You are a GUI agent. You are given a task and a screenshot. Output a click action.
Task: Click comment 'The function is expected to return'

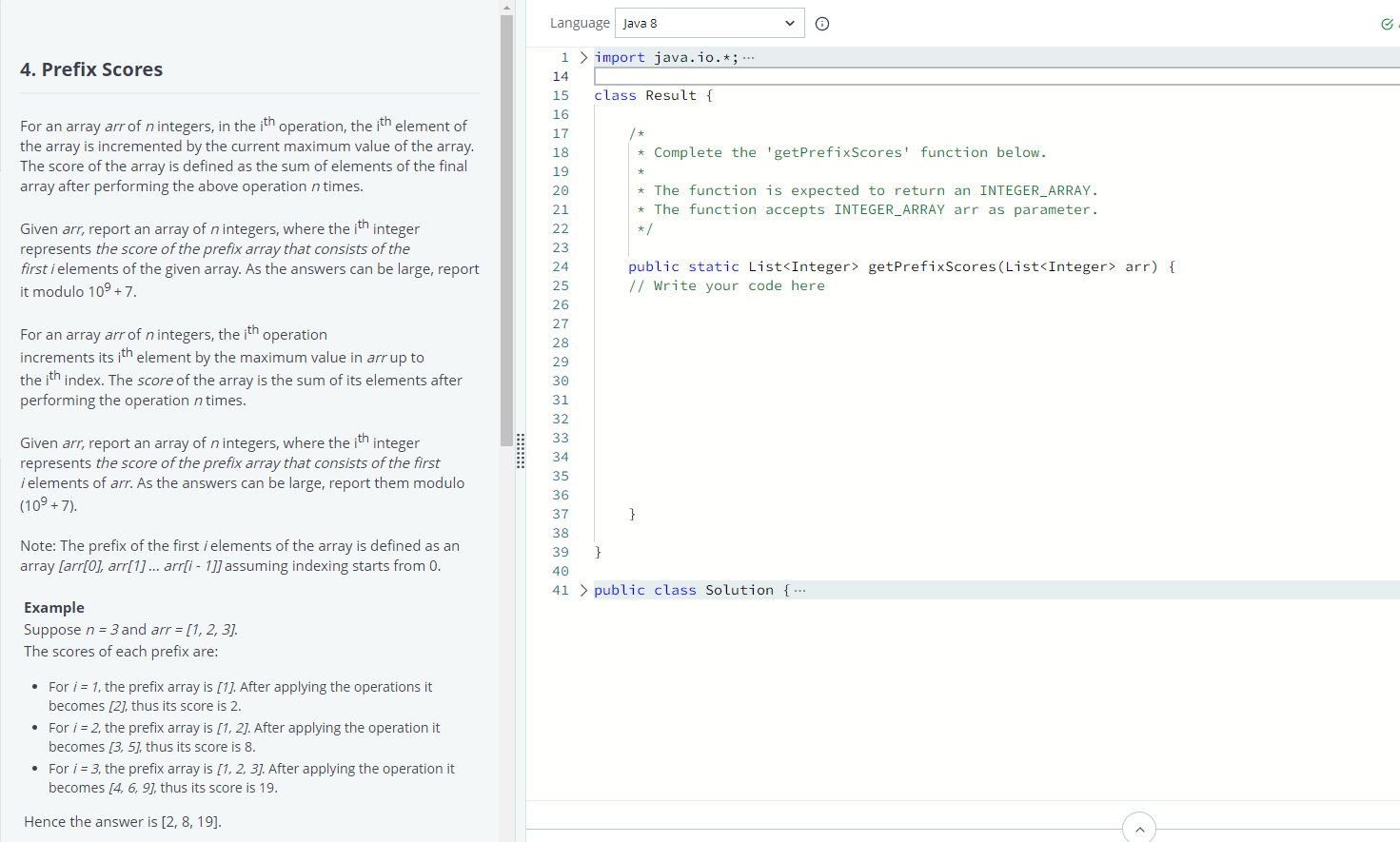point(867,190)
